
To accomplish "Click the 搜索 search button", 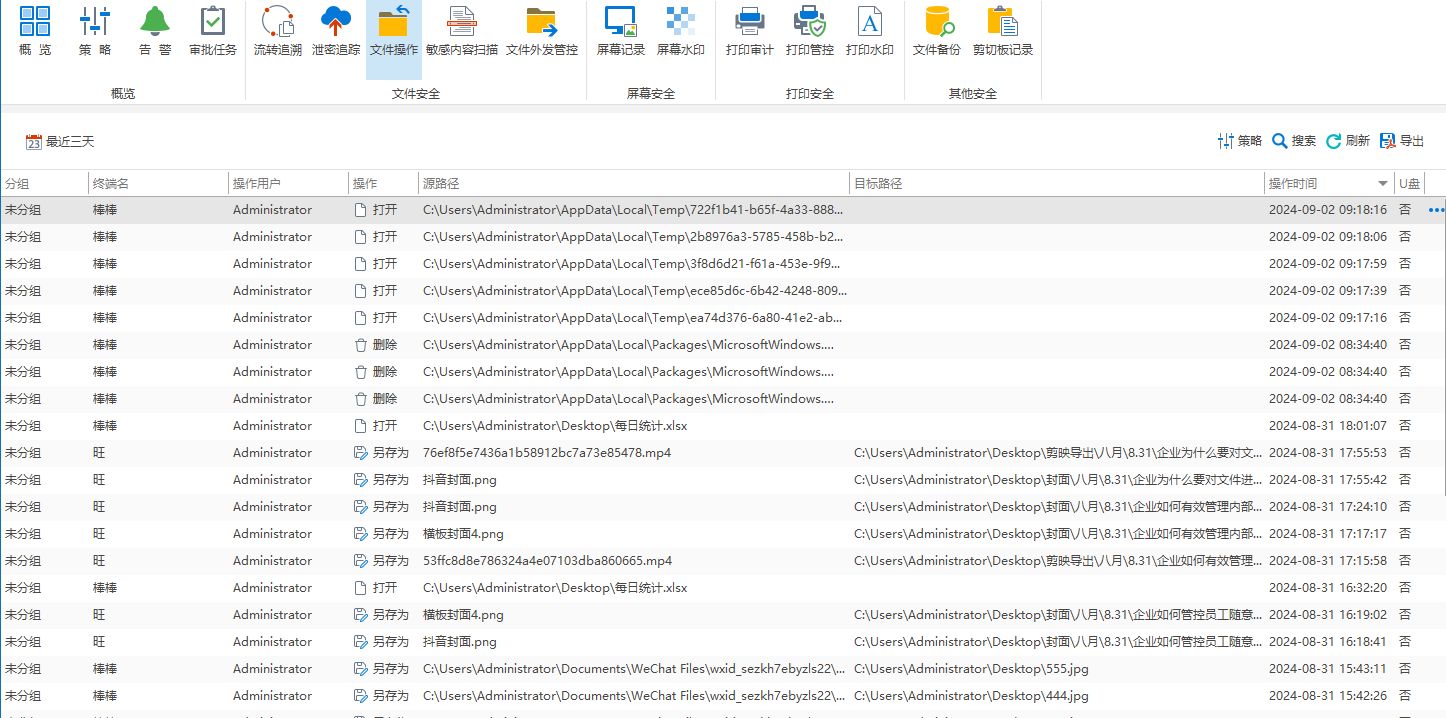I will [1294, 141].
